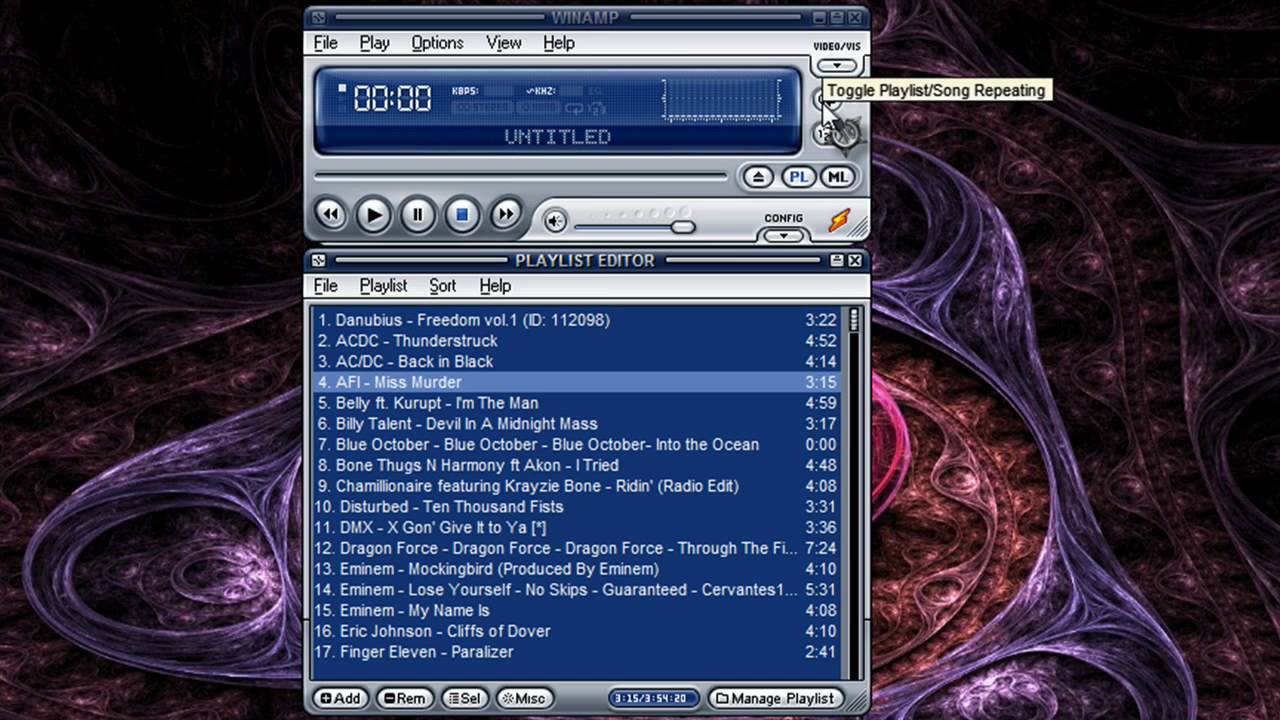
Task: Skip to the next track
Action: pyautogui.click(x=506, y=214)
